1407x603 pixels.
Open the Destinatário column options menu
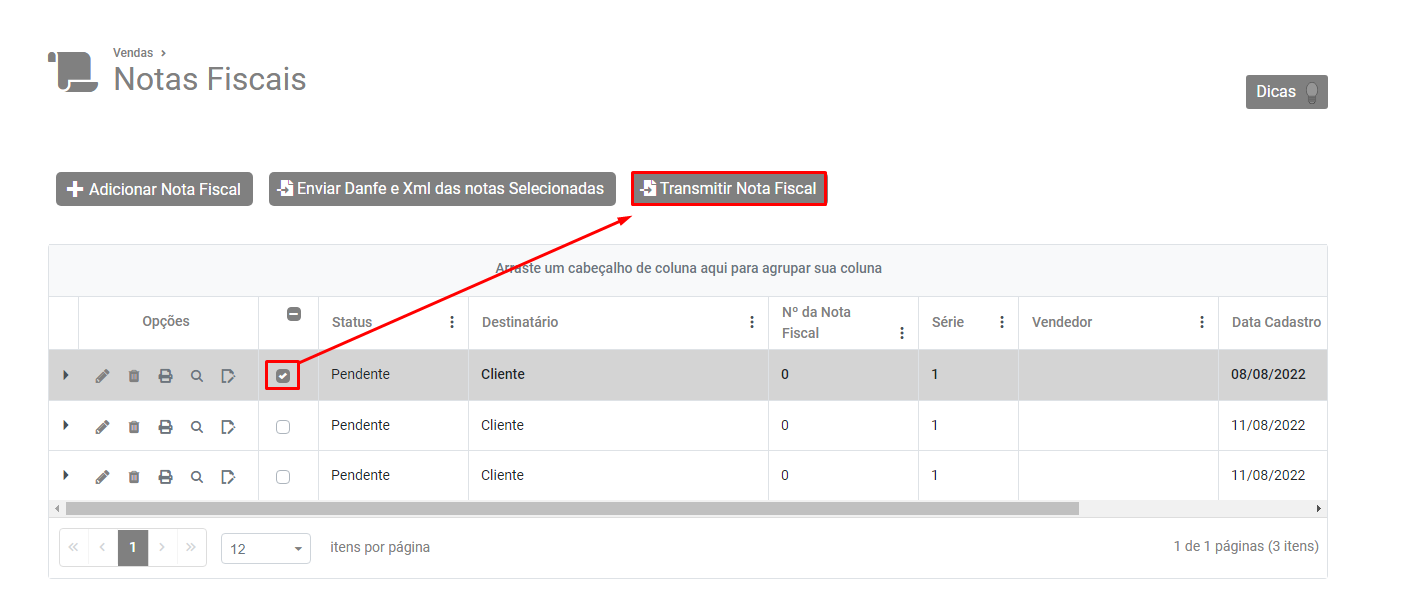coord(752,322)
